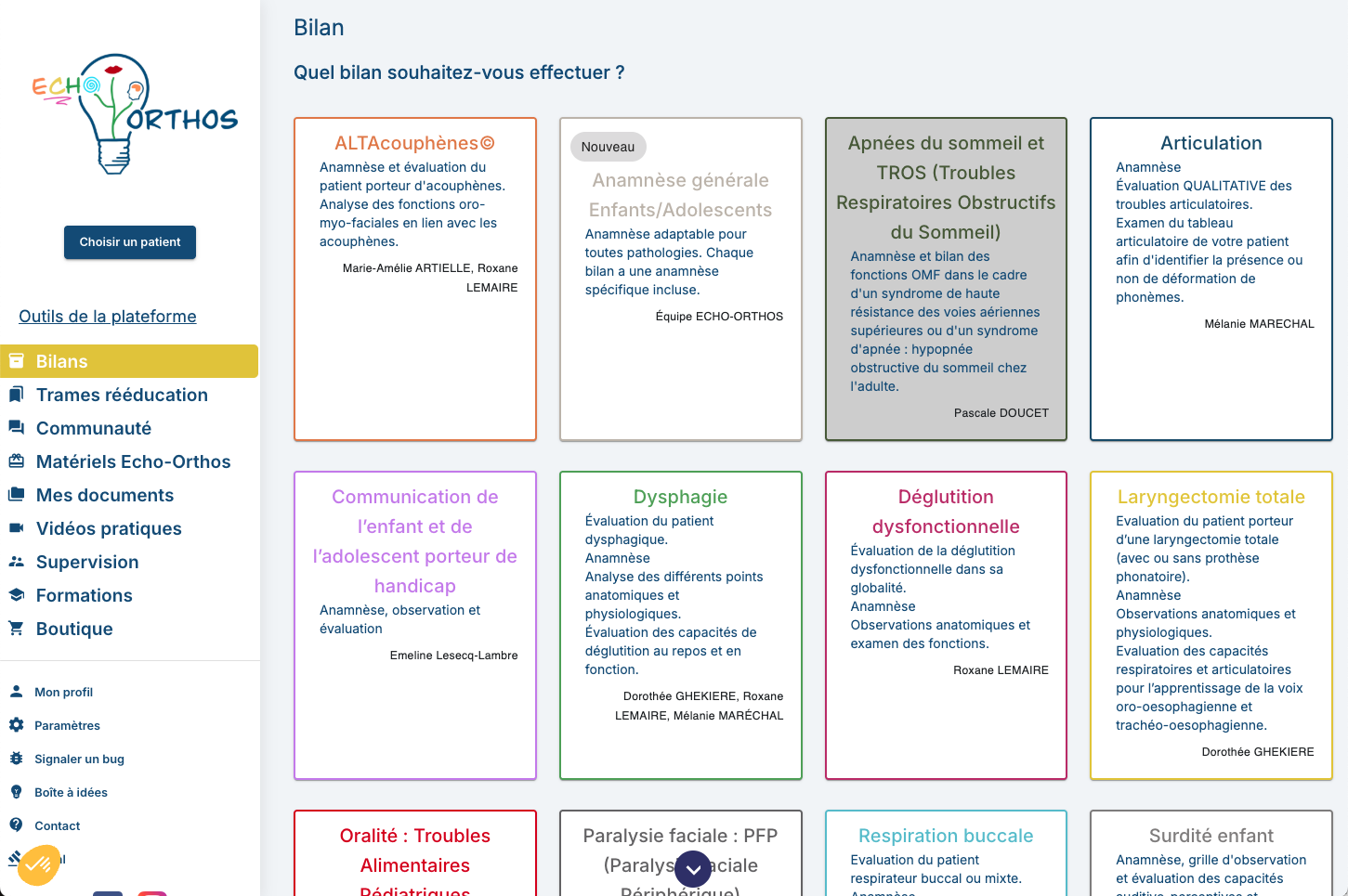
Task: Open Matériels Echo-Orthos menu item
Action: click(x=133, y=461)
